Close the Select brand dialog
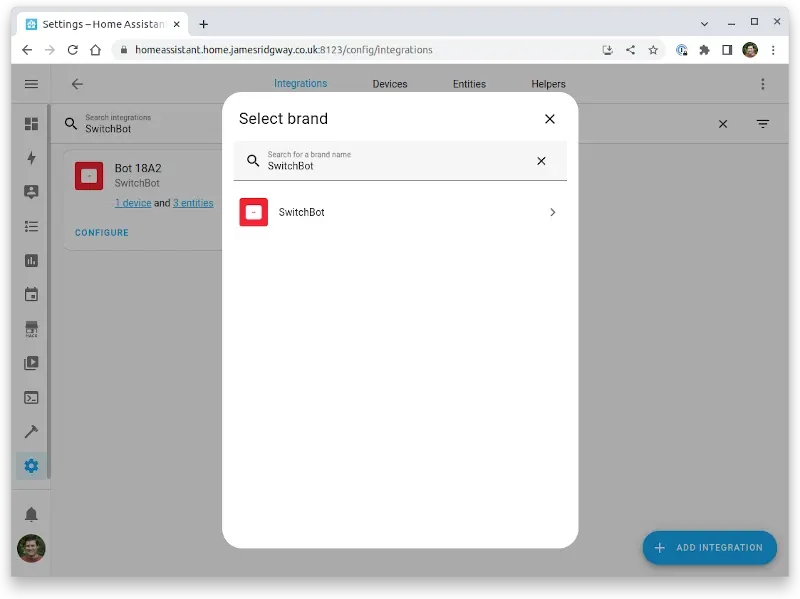 (549, 119)
